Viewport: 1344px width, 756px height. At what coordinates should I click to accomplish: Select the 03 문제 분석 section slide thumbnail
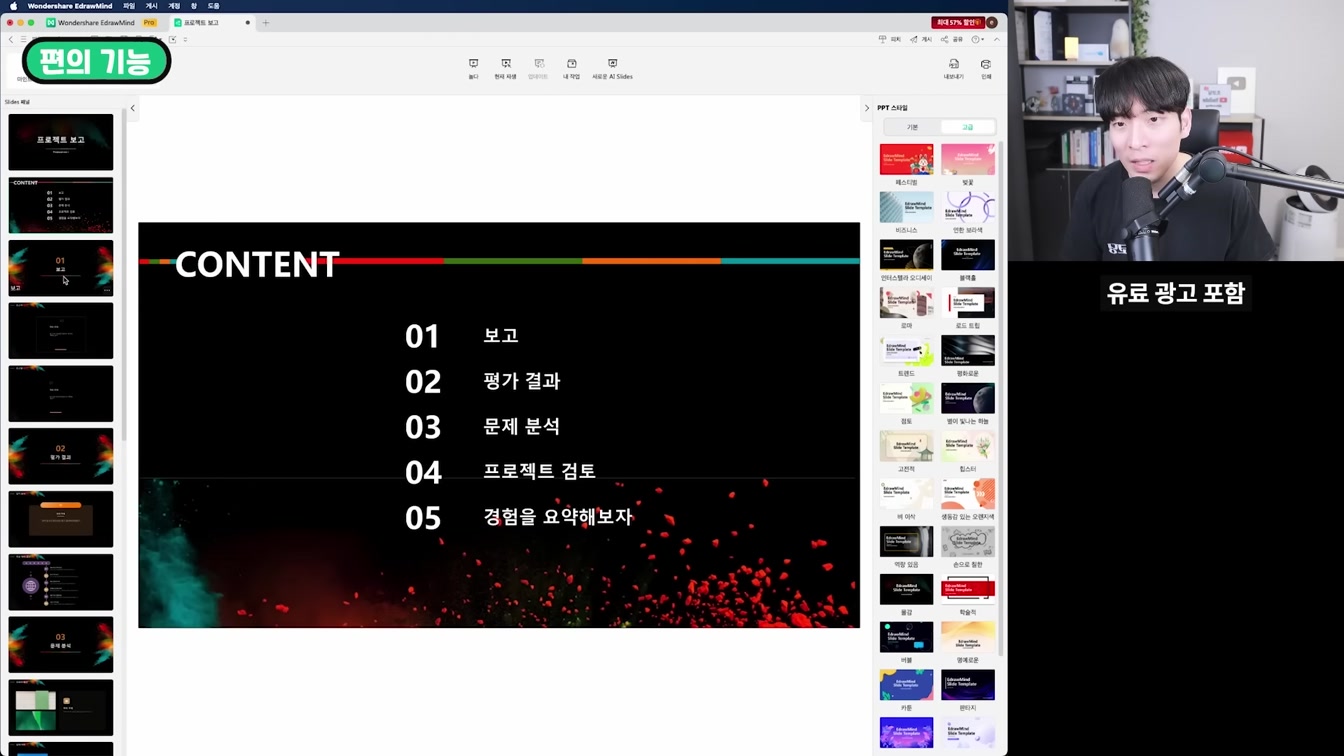61,644
